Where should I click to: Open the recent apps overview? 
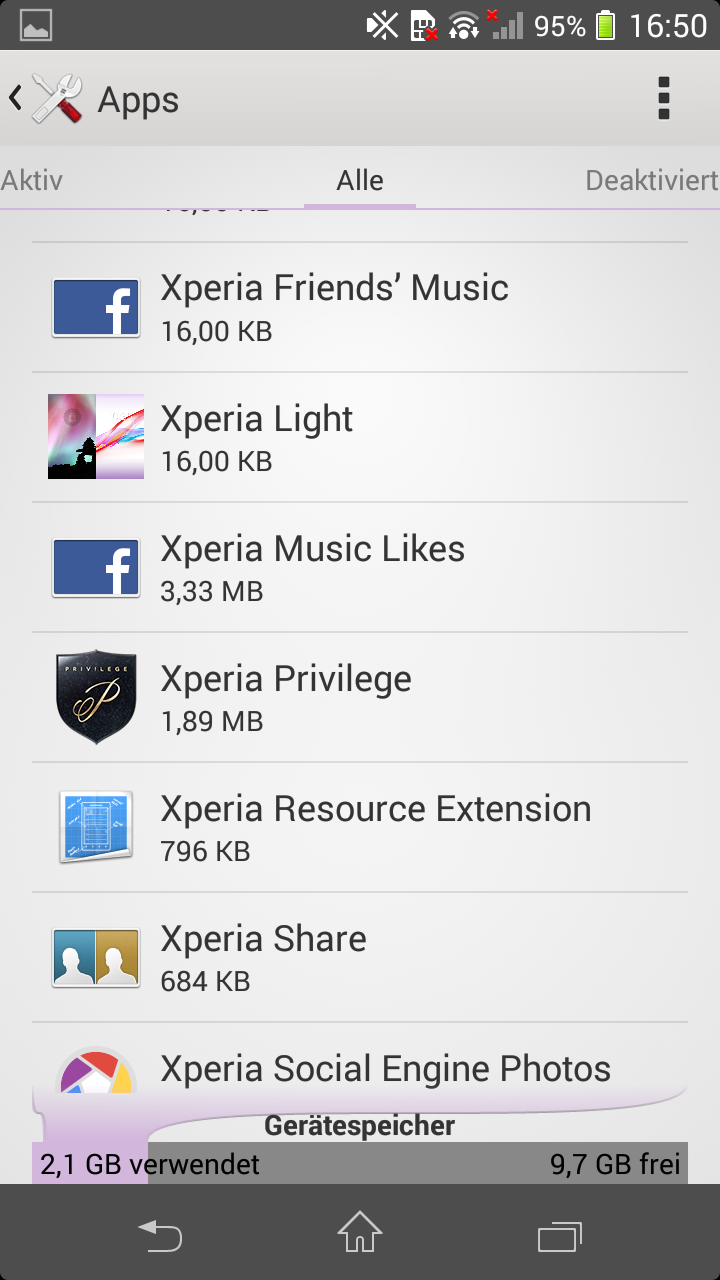coord(560,1234)
